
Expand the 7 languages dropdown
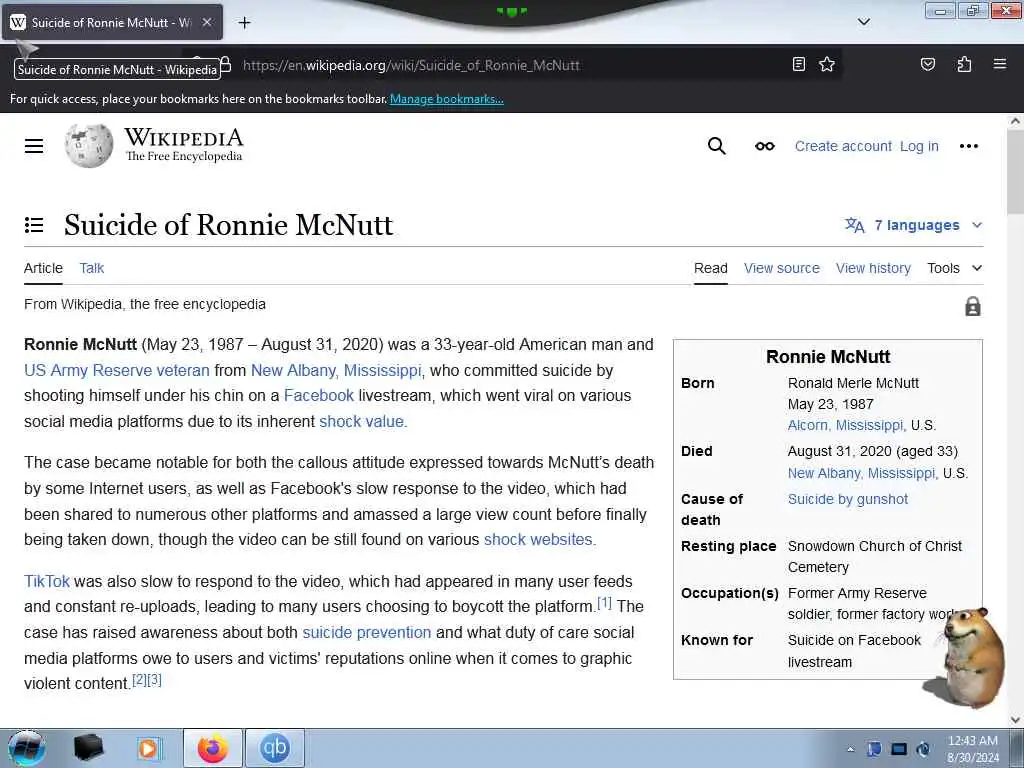pyautogui.click(x=913, y=225)
